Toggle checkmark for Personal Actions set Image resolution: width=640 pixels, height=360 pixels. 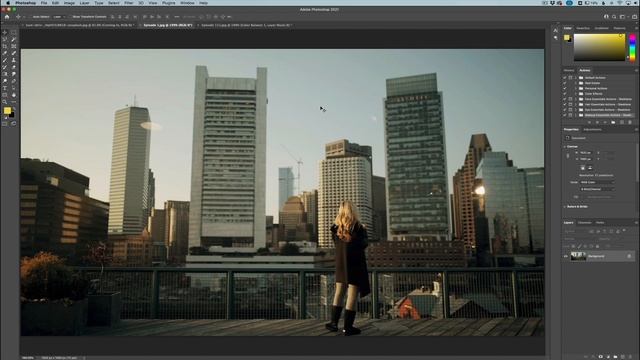click(565, 88)
